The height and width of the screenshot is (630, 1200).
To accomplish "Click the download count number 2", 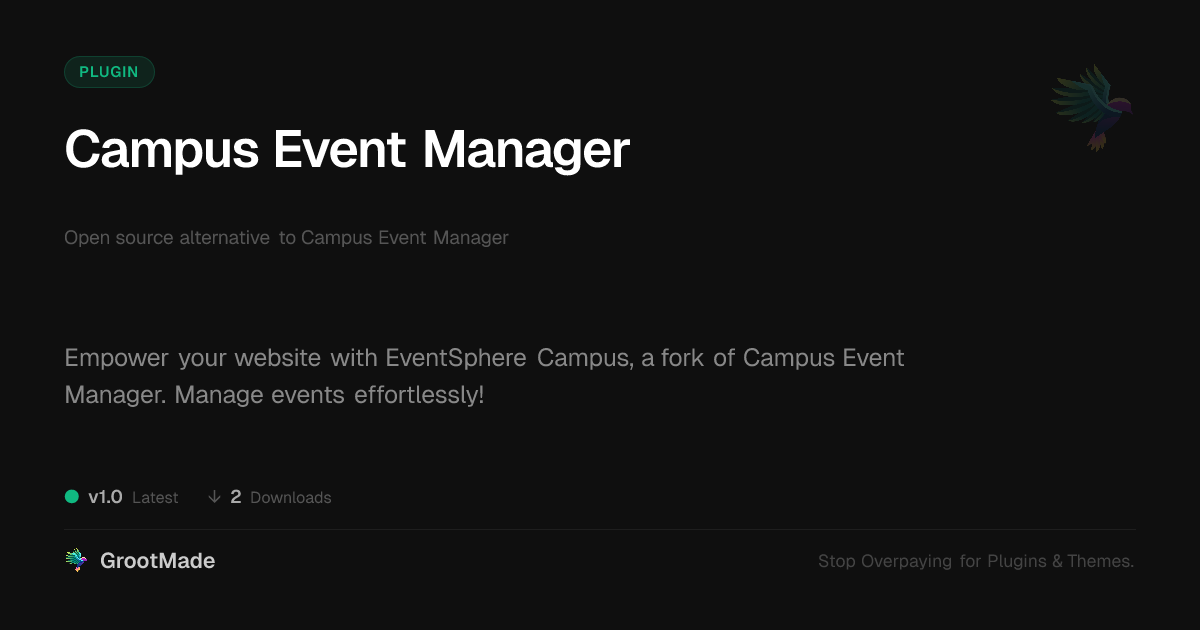I will [x=236, y=497].
